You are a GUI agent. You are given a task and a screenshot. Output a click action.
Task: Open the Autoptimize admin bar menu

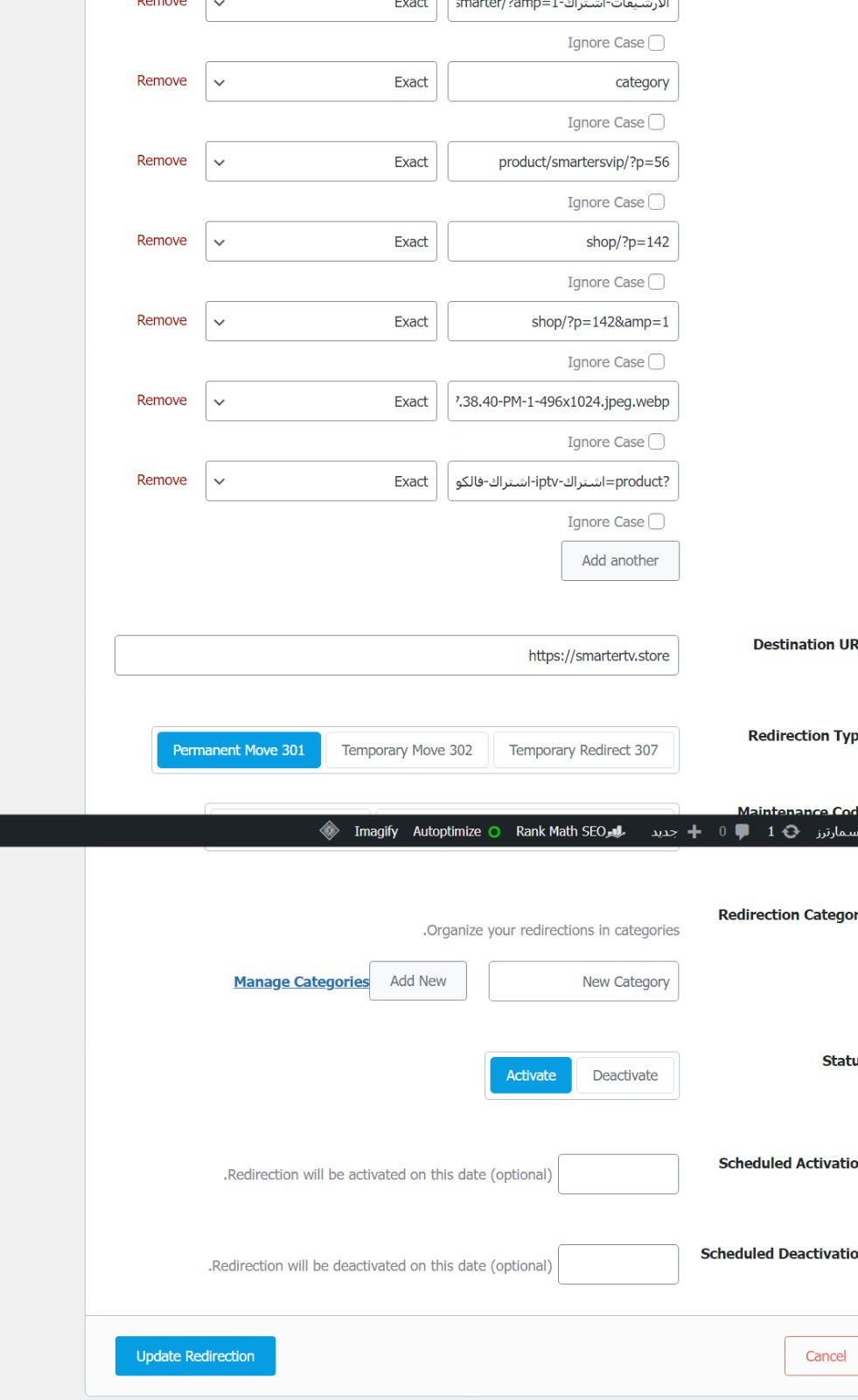coord(447,831)
